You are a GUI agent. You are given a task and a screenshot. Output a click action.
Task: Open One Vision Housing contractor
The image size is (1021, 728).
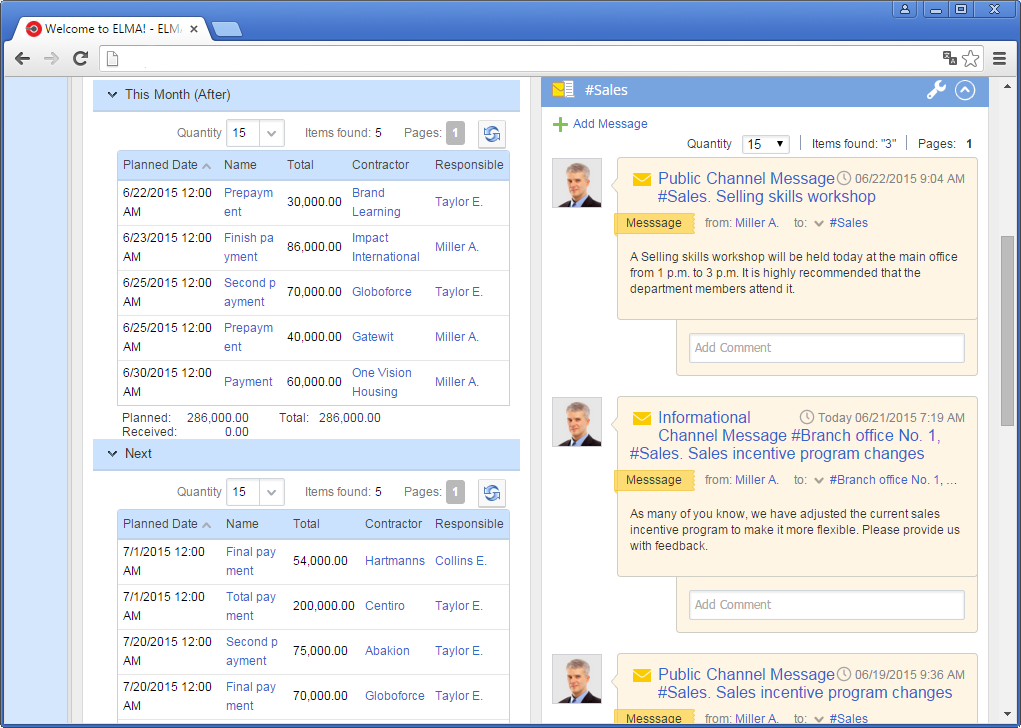(x=382, y=382)
